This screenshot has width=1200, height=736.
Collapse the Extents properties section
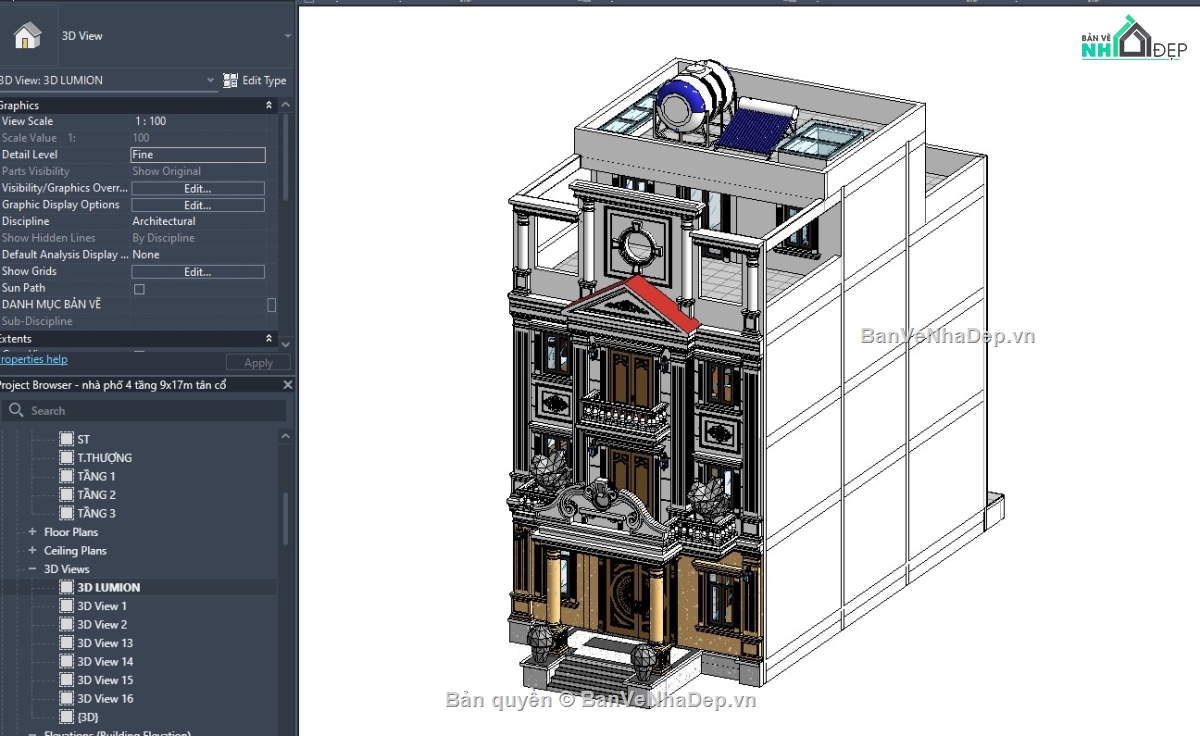click(x=268, y=339)
